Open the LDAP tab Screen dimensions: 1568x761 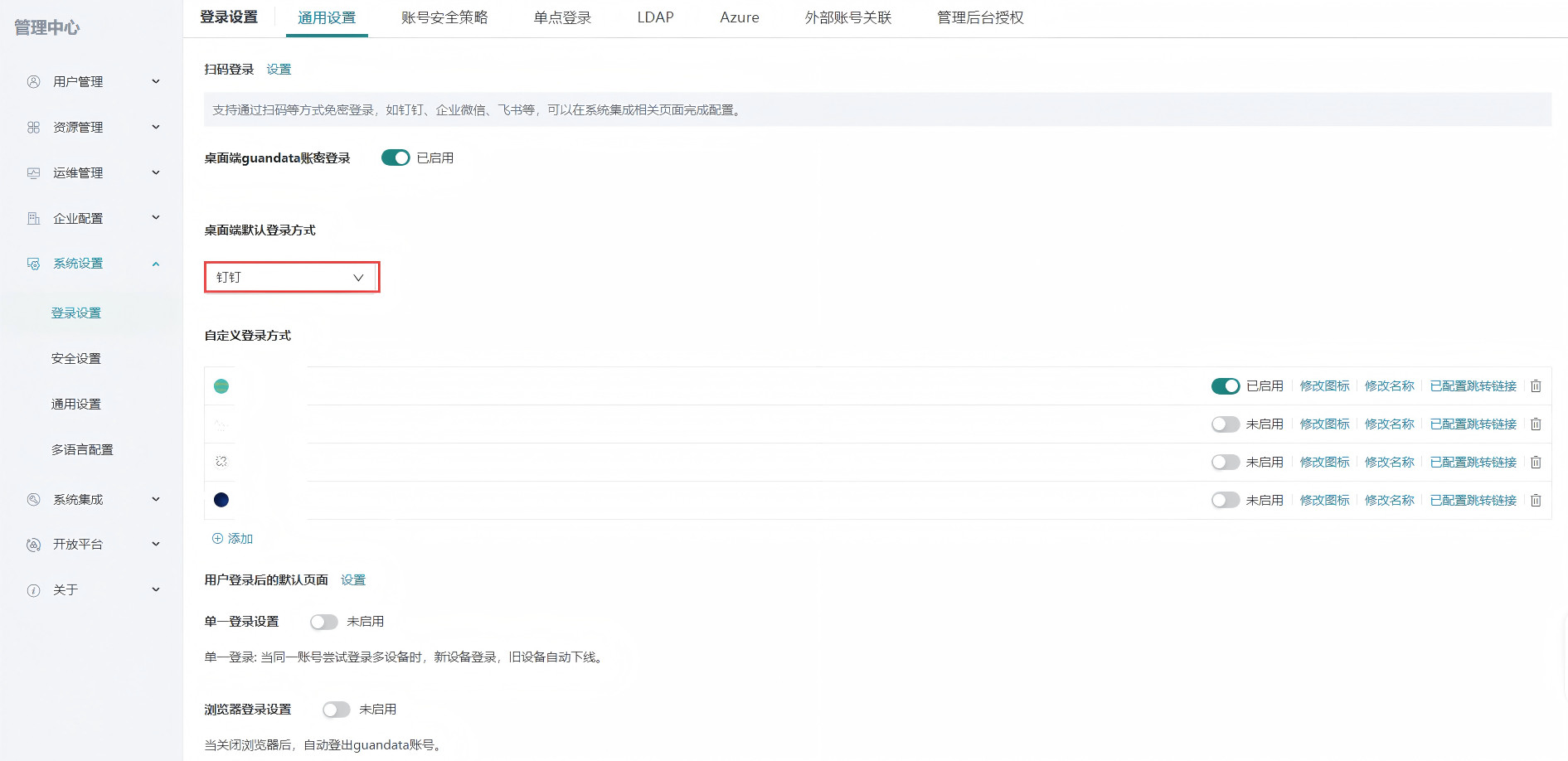coord(655,17)
